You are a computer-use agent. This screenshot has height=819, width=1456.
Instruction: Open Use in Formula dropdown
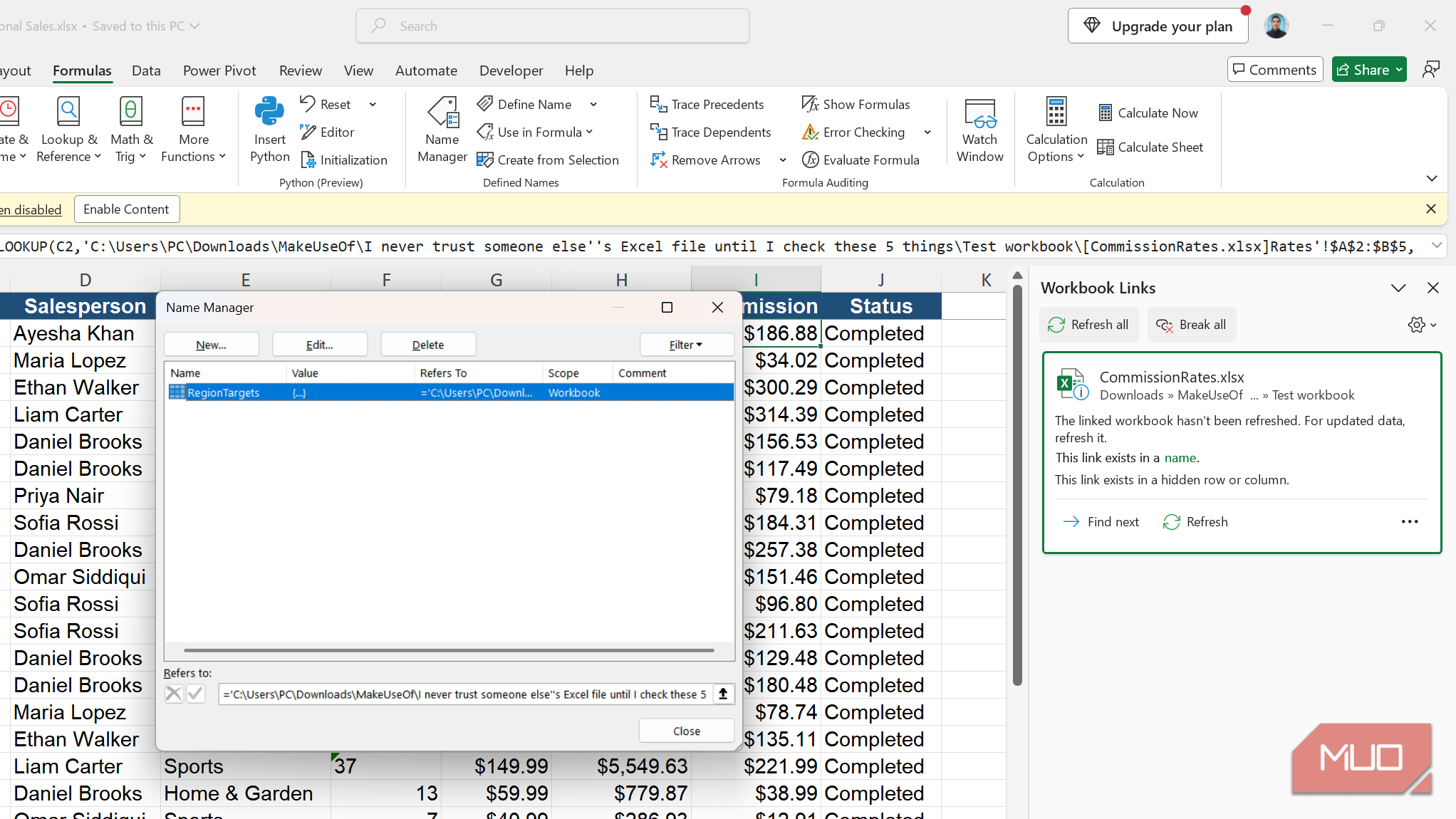[536, 132]
